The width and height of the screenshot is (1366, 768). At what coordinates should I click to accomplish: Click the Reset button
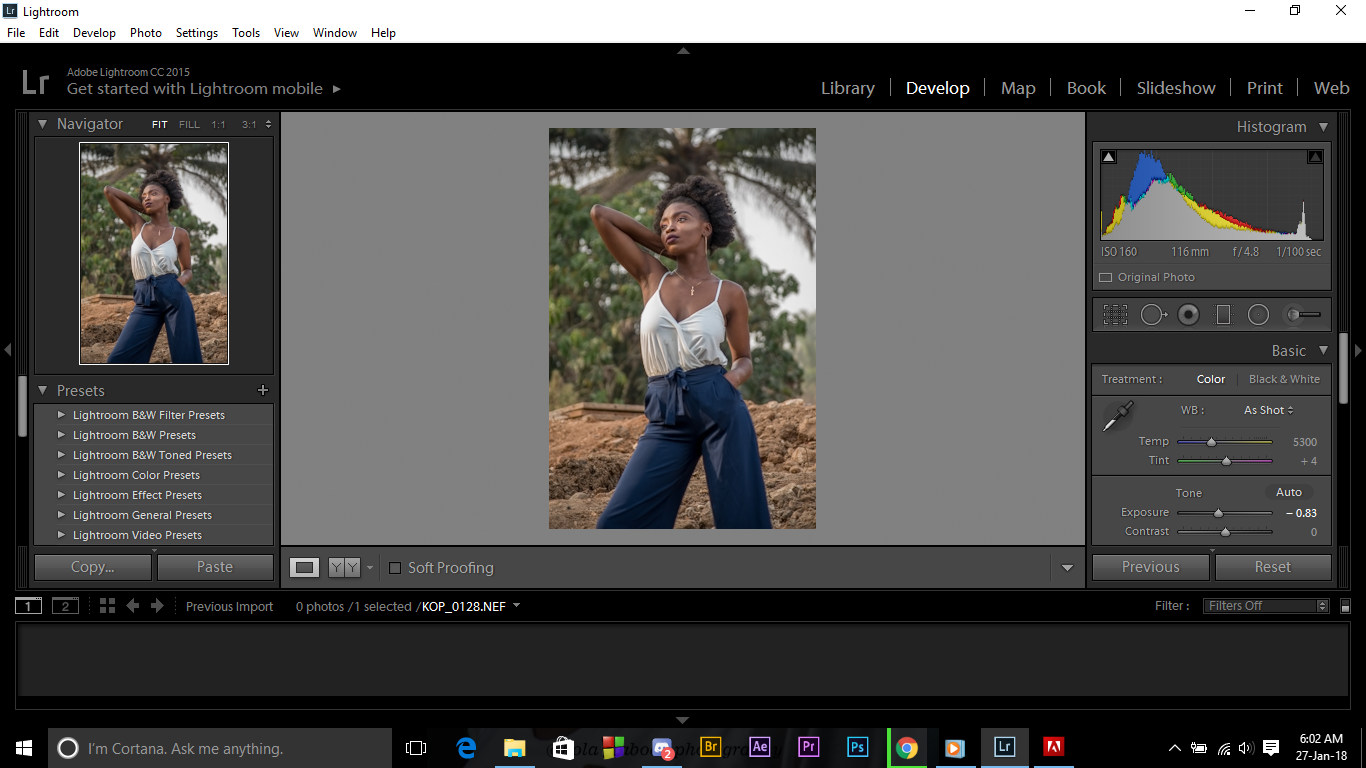point(1273,567)
